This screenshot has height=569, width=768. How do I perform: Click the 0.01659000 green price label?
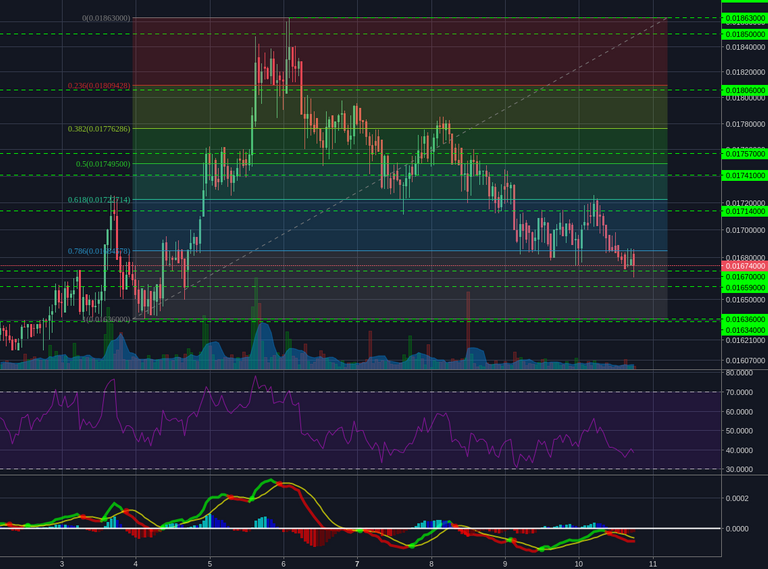point(744,287)
